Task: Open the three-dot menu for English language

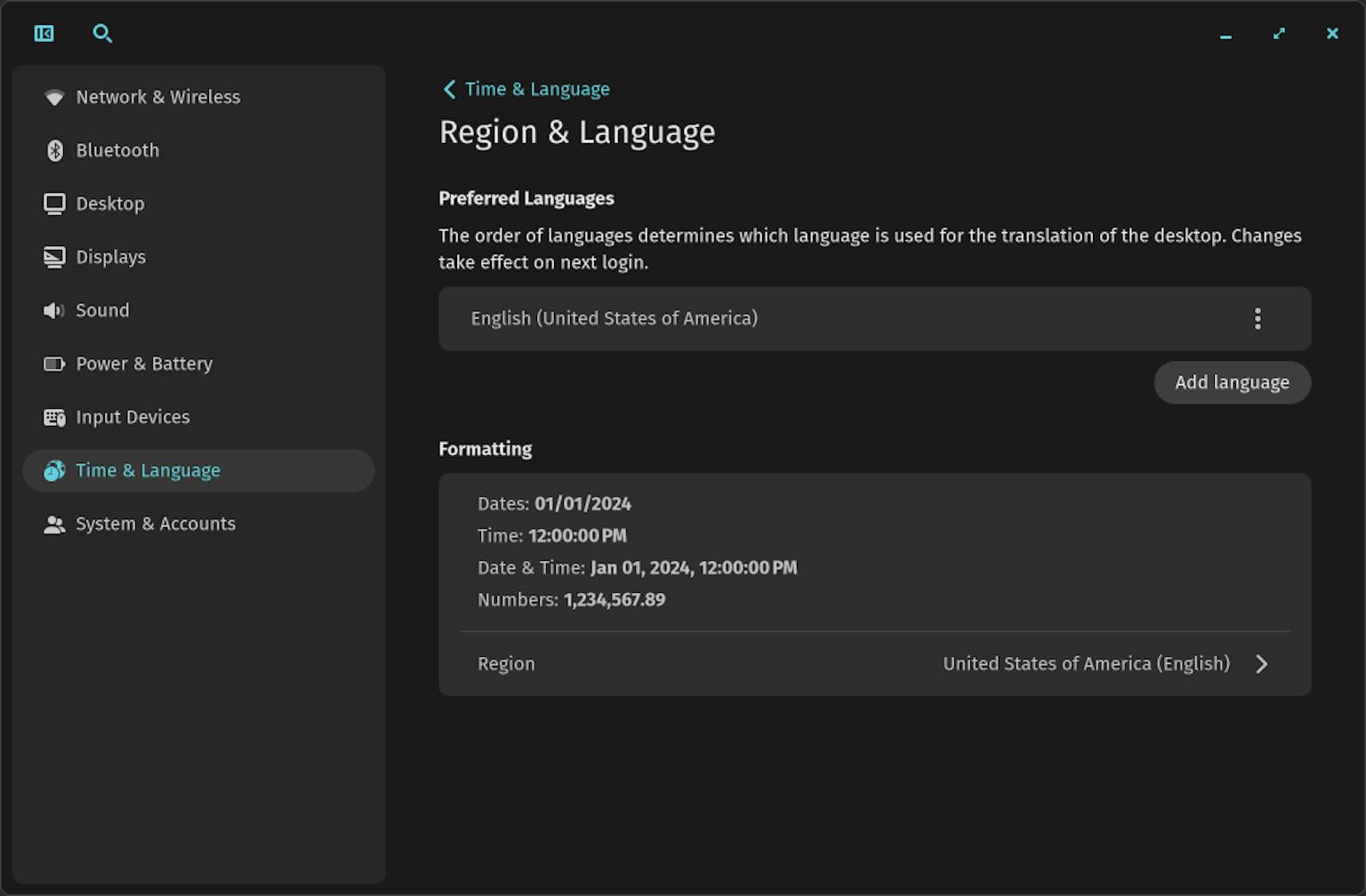Action: coord(1257,318)
